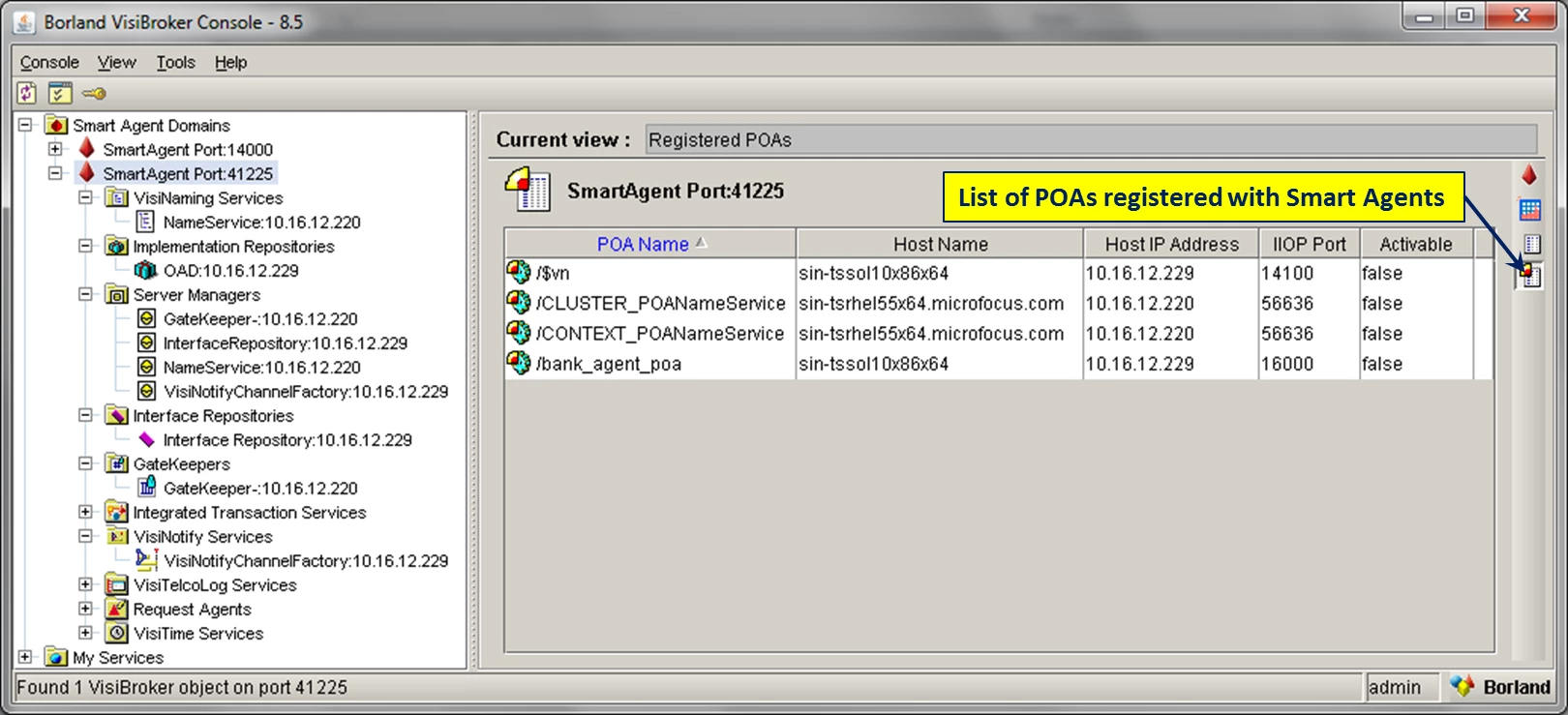Click the VisiNaming Services folder icon
The image size is (1568, 715).
pyautogui.click(x=116, y=197)
